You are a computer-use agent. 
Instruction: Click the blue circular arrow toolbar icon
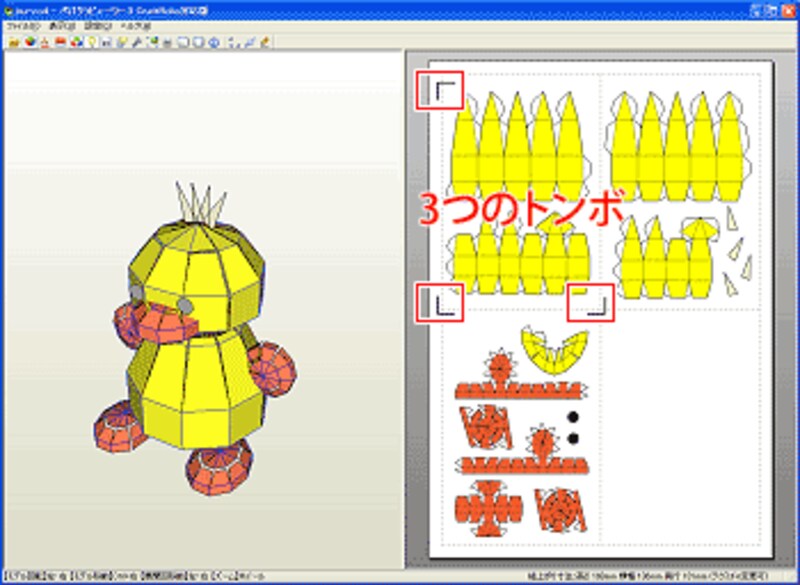(214, 42)
